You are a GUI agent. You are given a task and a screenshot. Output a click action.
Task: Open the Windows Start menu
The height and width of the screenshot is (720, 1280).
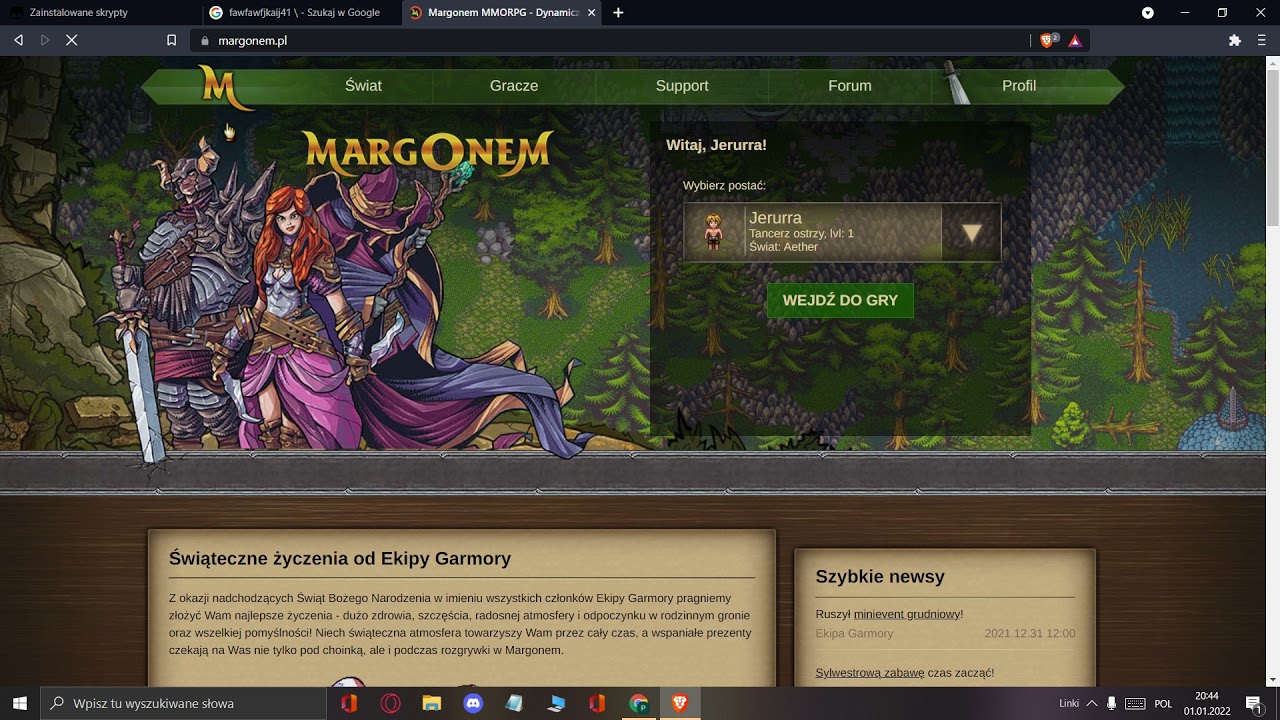coord(20,703)
